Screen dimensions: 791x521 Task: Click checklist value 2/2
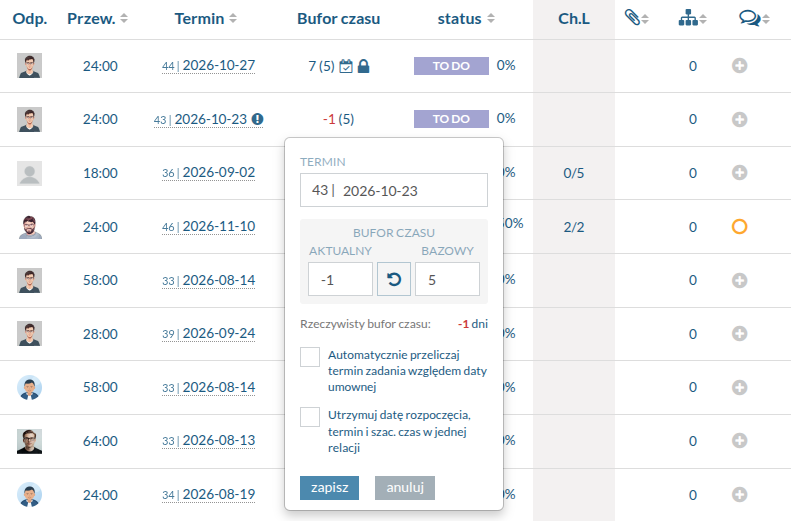coord(574,227)
